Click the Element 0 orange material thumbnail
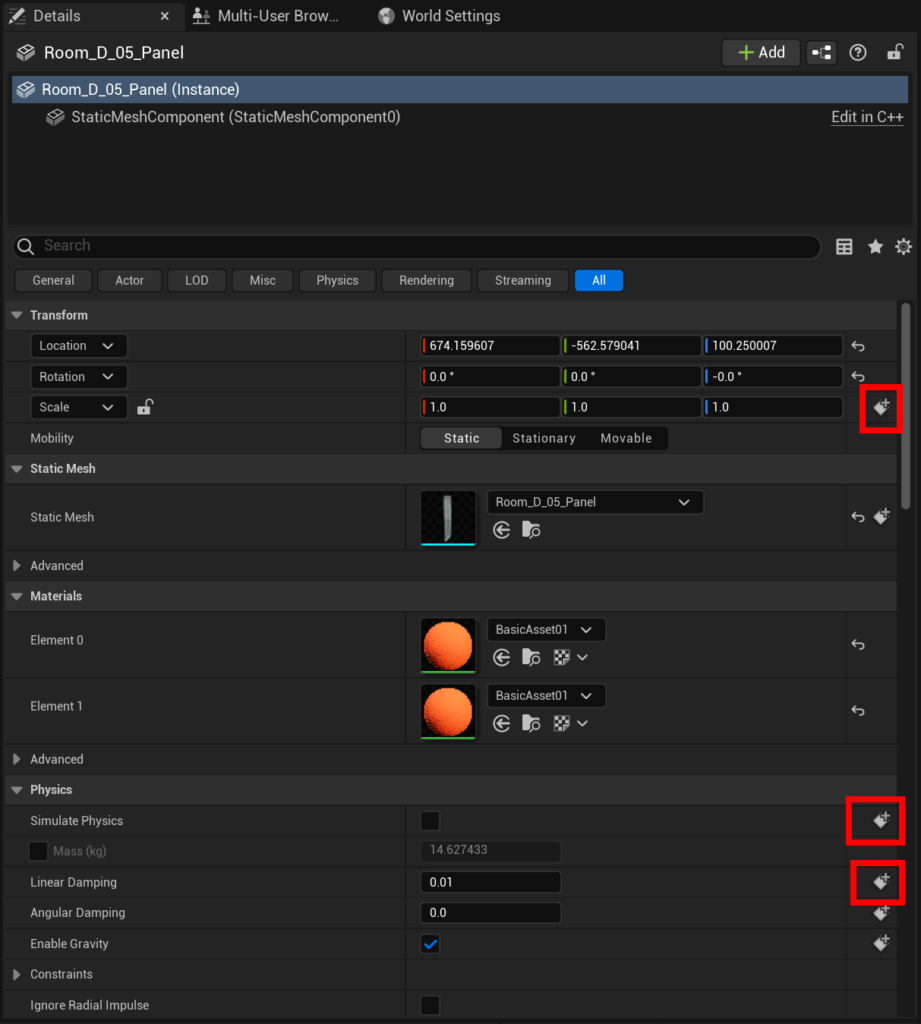 tap(448, 645)
